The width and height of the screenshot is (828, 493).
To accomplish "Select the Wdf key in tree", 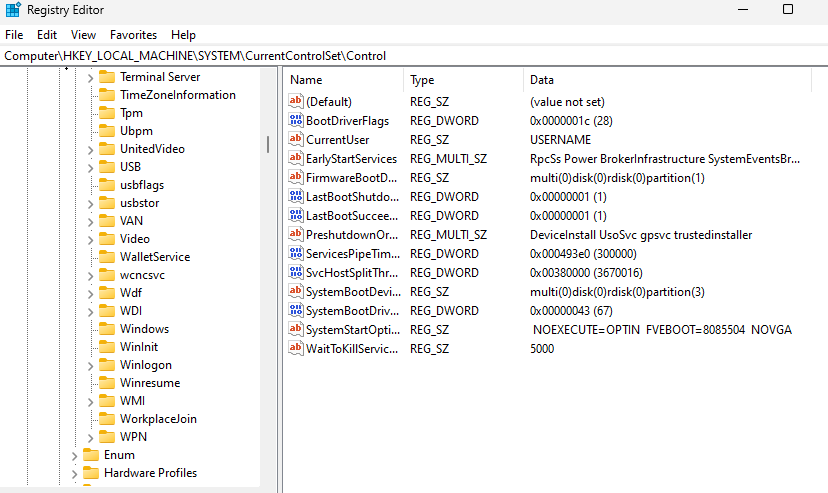I will pyautogui.click(x=131, y=293).
